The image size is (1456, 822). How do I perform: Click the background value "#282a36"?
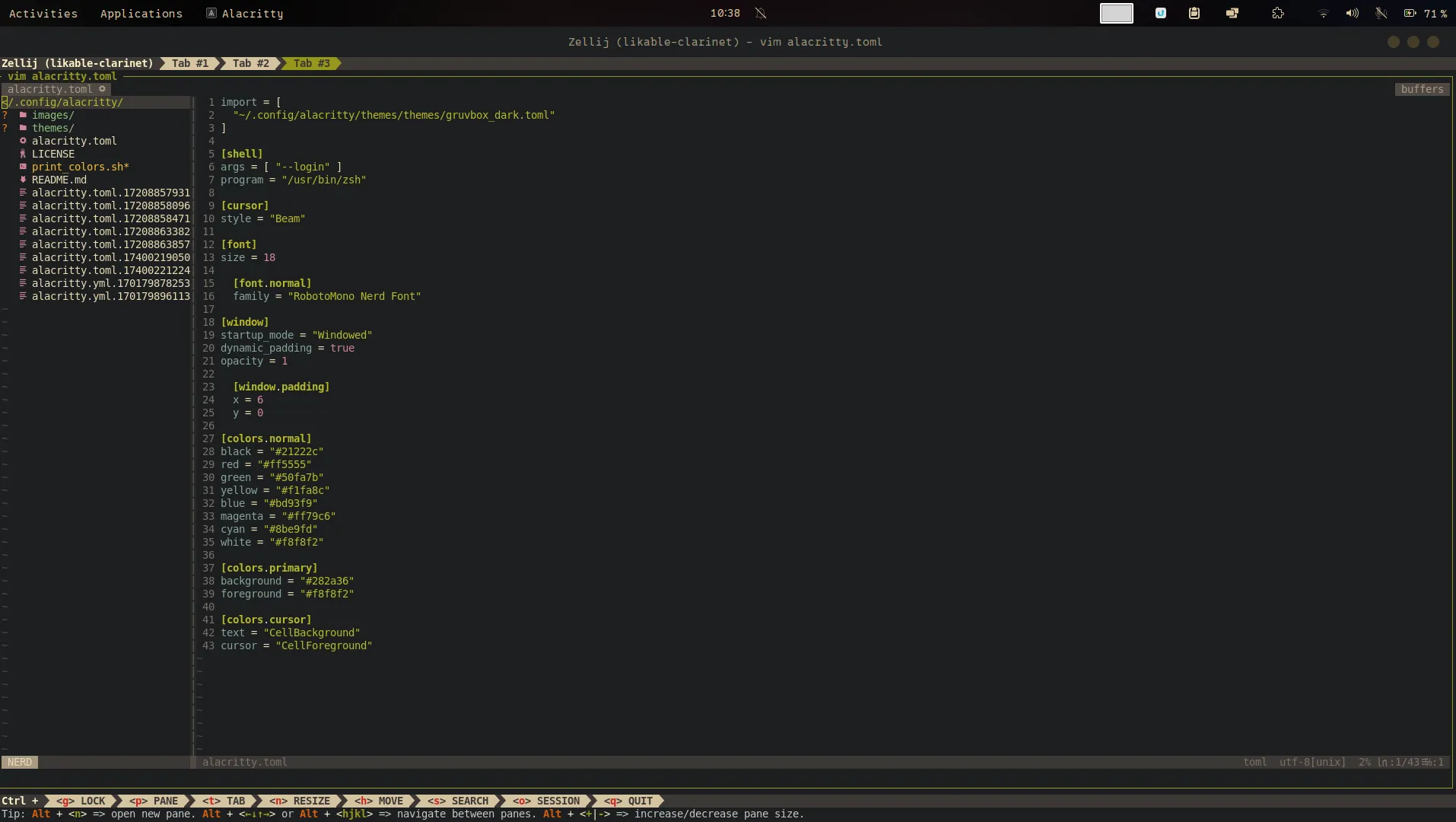pos(327,581)
